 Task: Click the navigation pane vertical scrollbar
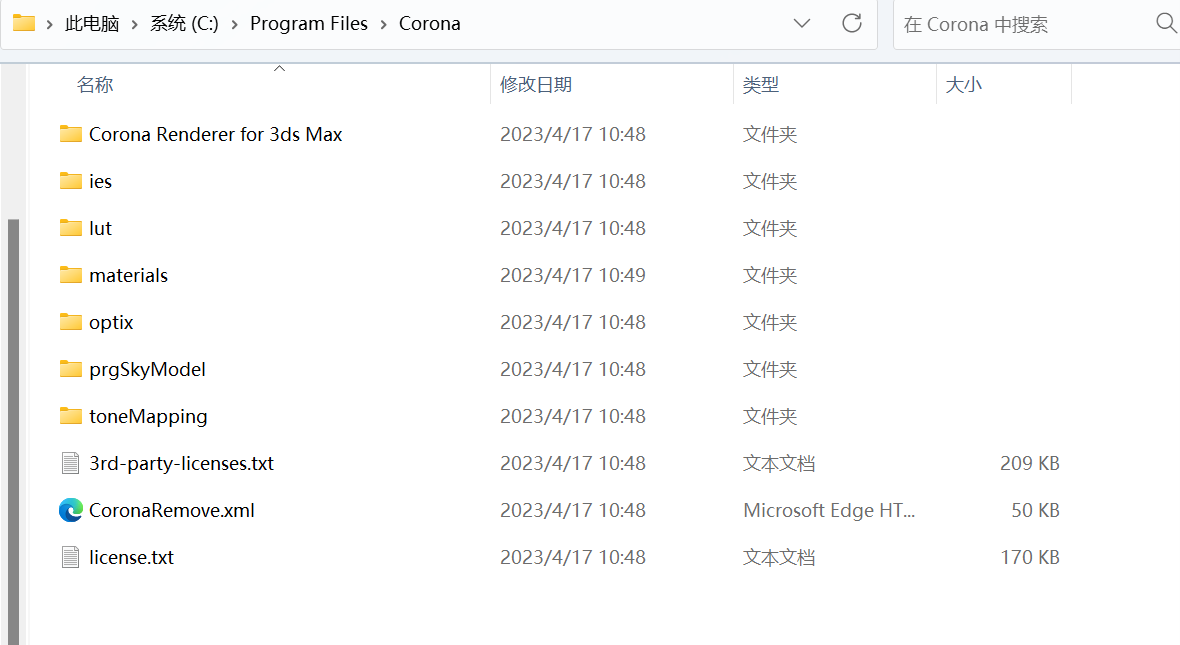(x=13, y=431)
